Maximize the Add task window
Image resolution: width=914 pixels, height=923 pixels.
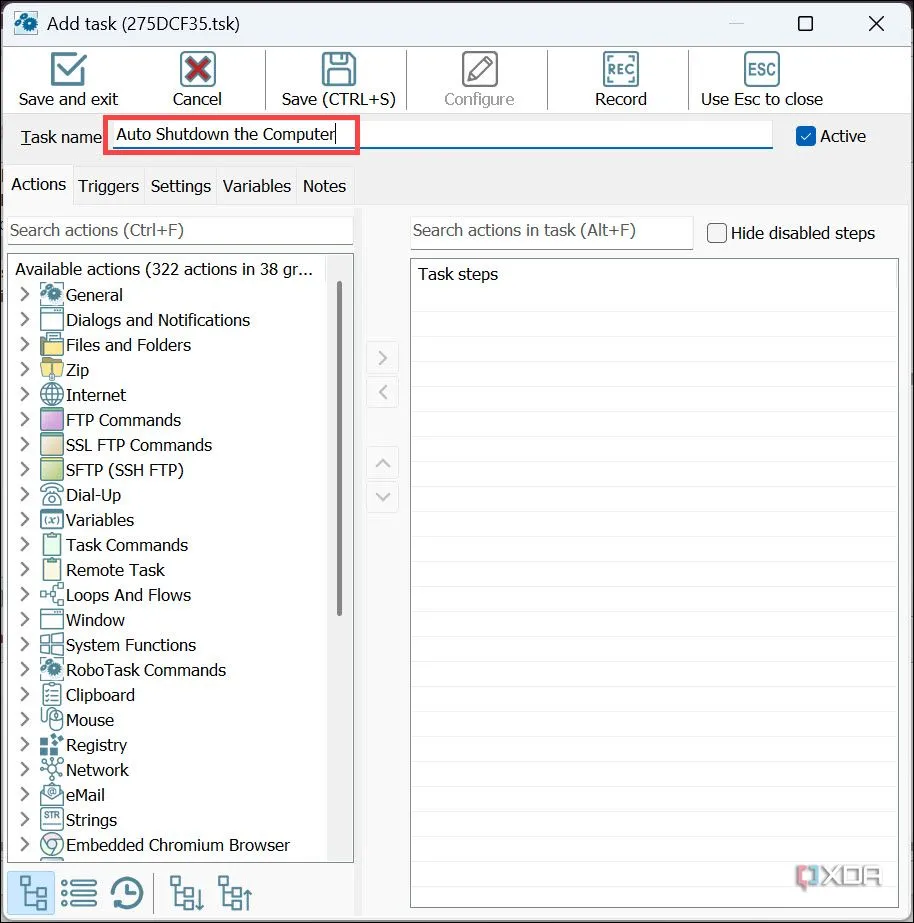[805, 24]
